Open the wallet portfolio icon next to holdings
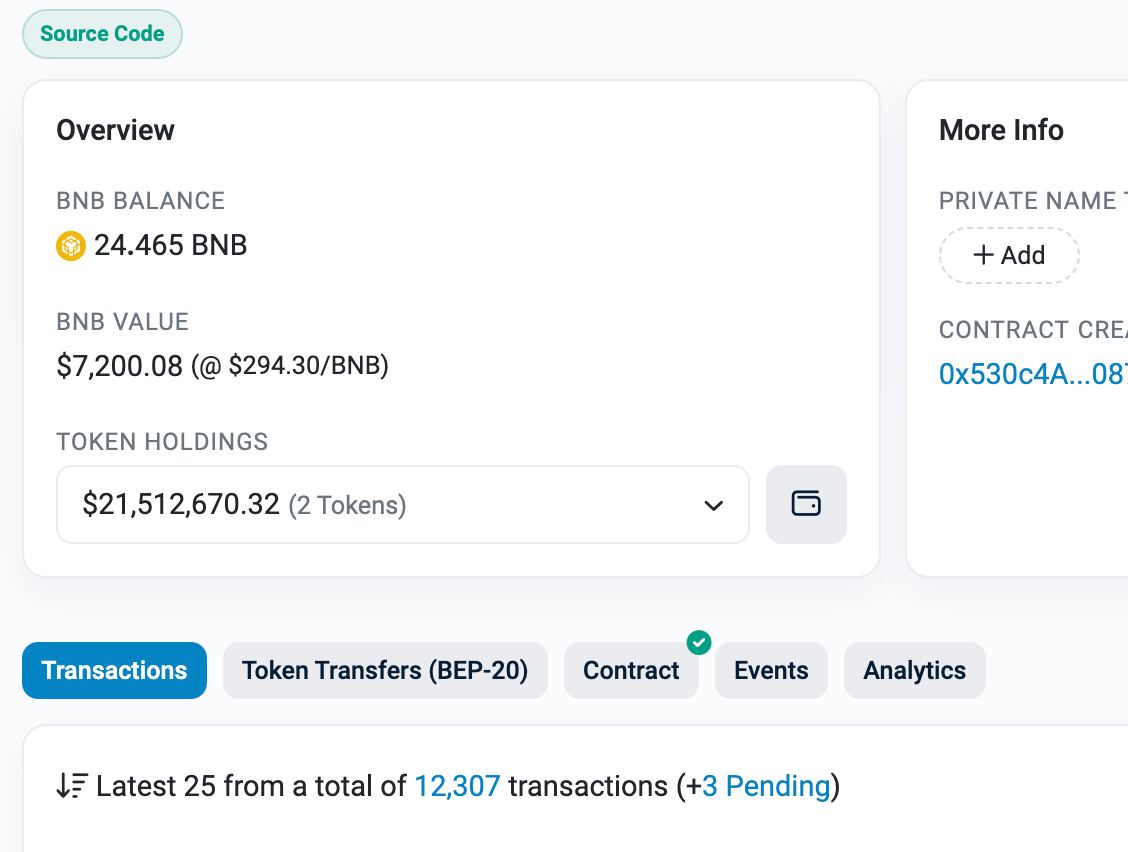Image resolution: width=1128 pixels, height=852 pixels. (806, 504)
